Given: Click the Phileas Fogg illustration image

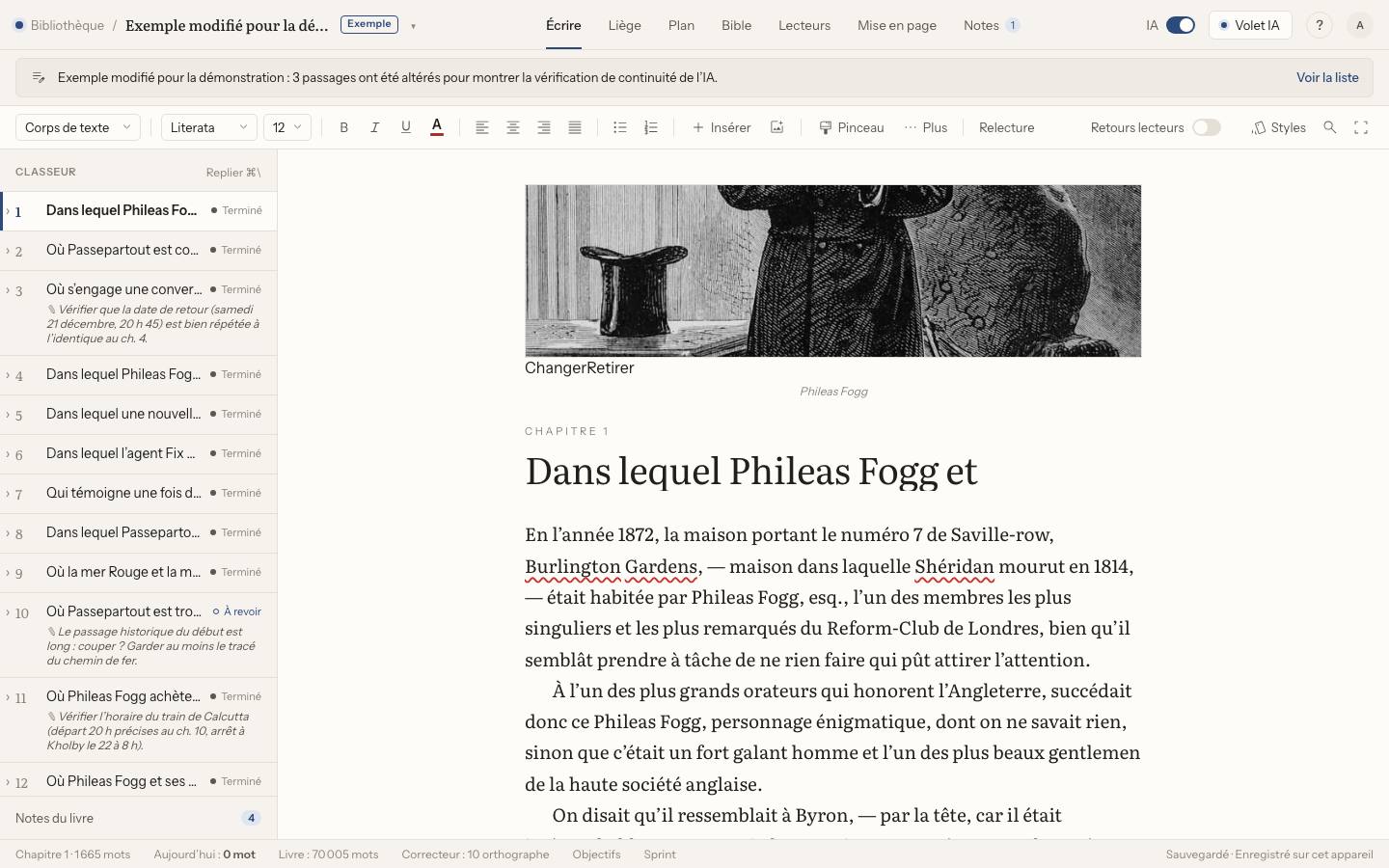Looking at the screenshot, I should click(x=833, y=271).
